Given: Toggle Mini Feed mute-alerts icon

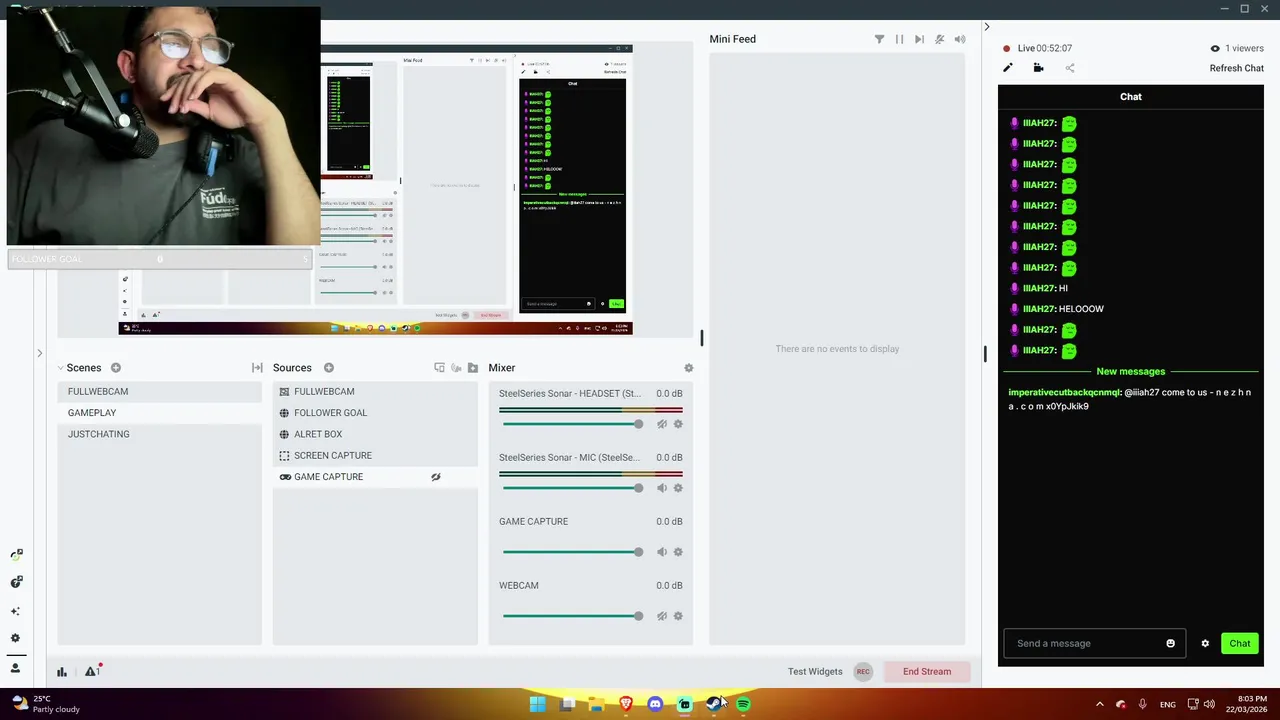Looking at the screenshot, I should tap(939, 39).
